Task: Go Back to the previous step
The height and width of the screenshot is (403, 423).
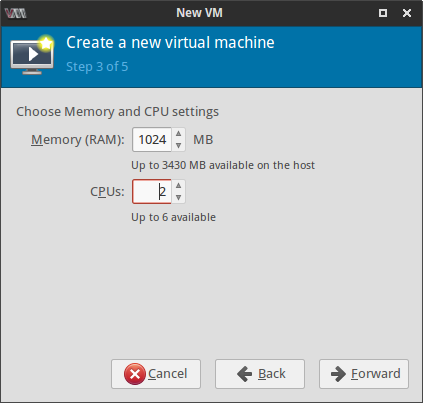Action: click(260, 374)
